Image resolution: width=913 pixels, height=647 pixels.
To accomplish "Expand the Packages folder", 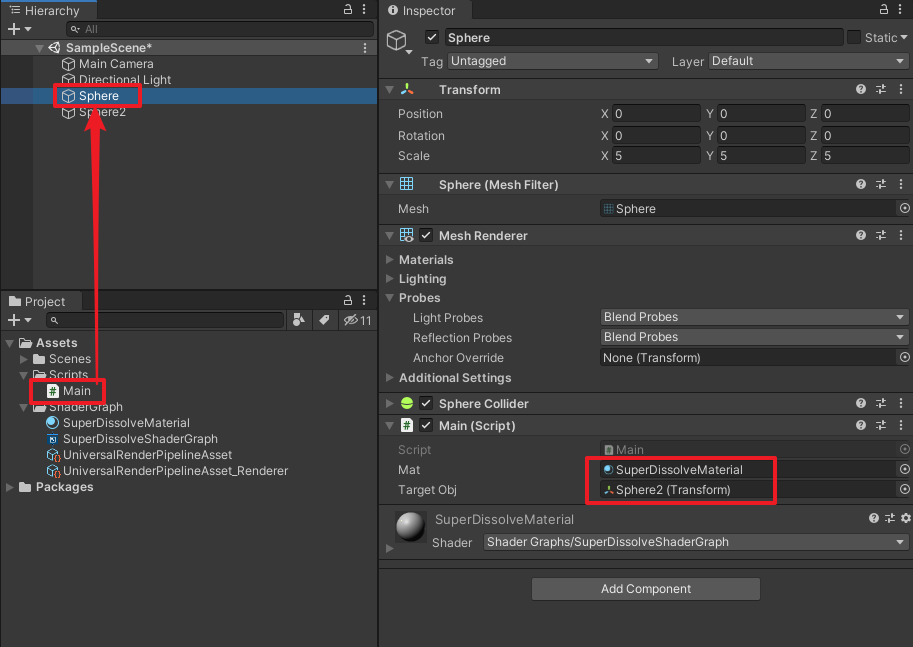I will [x=9, y=487].
